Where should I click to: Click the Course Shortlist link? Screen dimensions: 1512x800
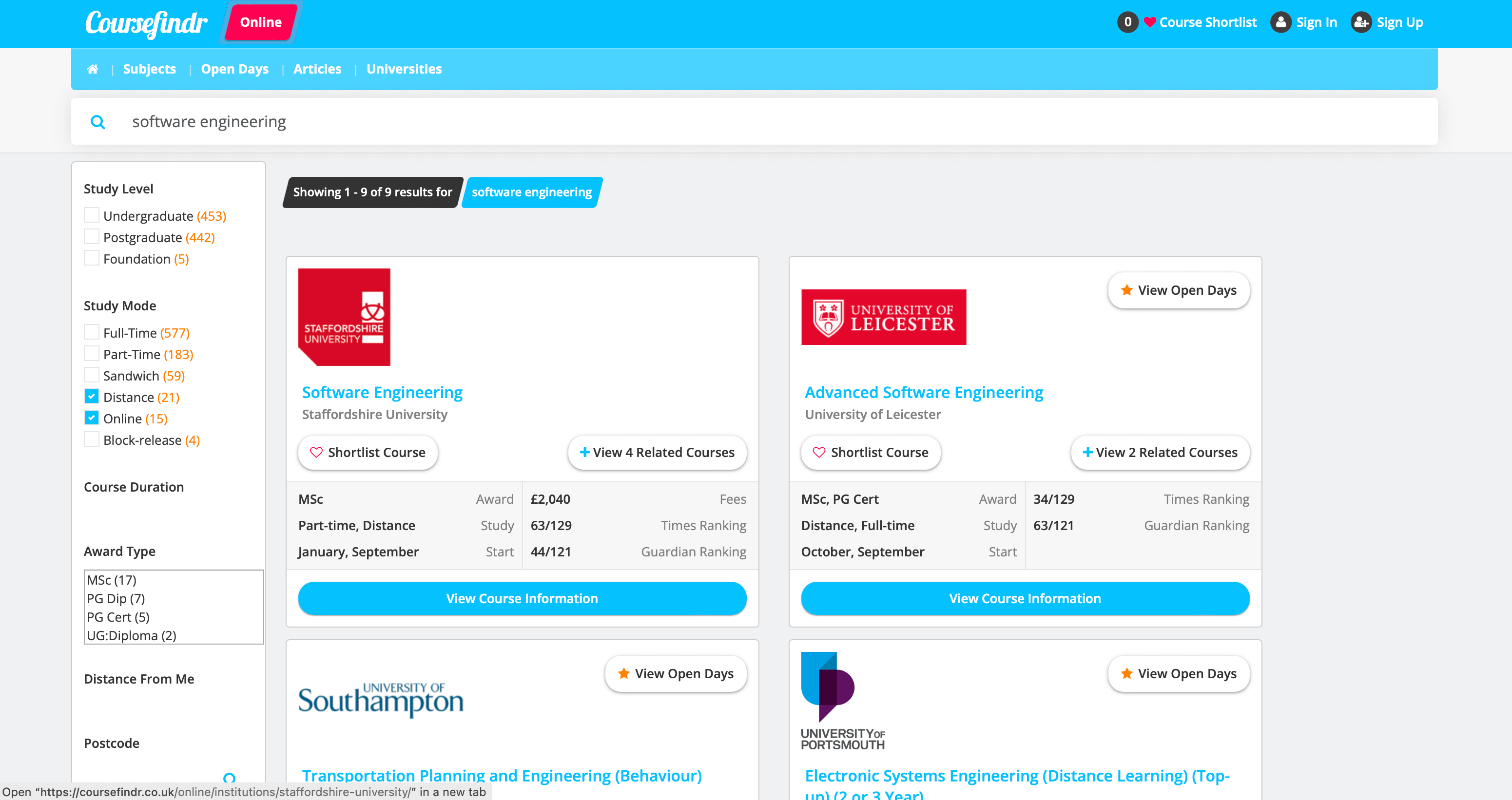[1207, 22]
